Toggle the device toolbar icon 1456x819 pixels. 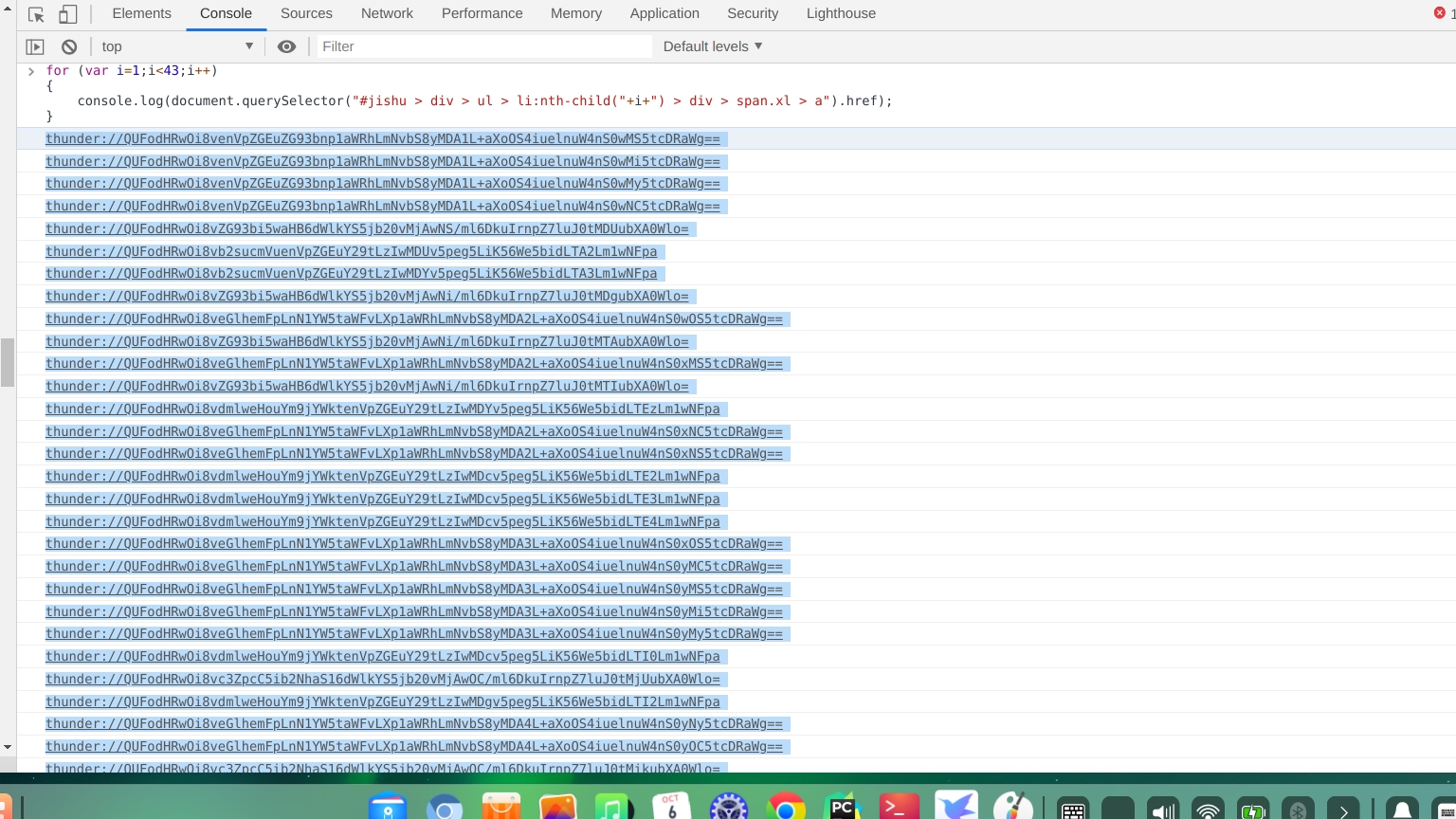[68, 14]
